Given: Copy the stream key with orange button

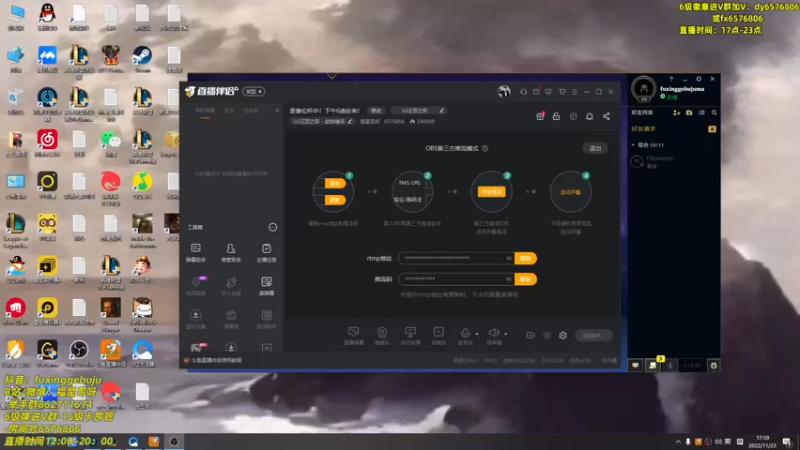Looking at the screenshot, I should pyautogui.click(x=526, y=279).
